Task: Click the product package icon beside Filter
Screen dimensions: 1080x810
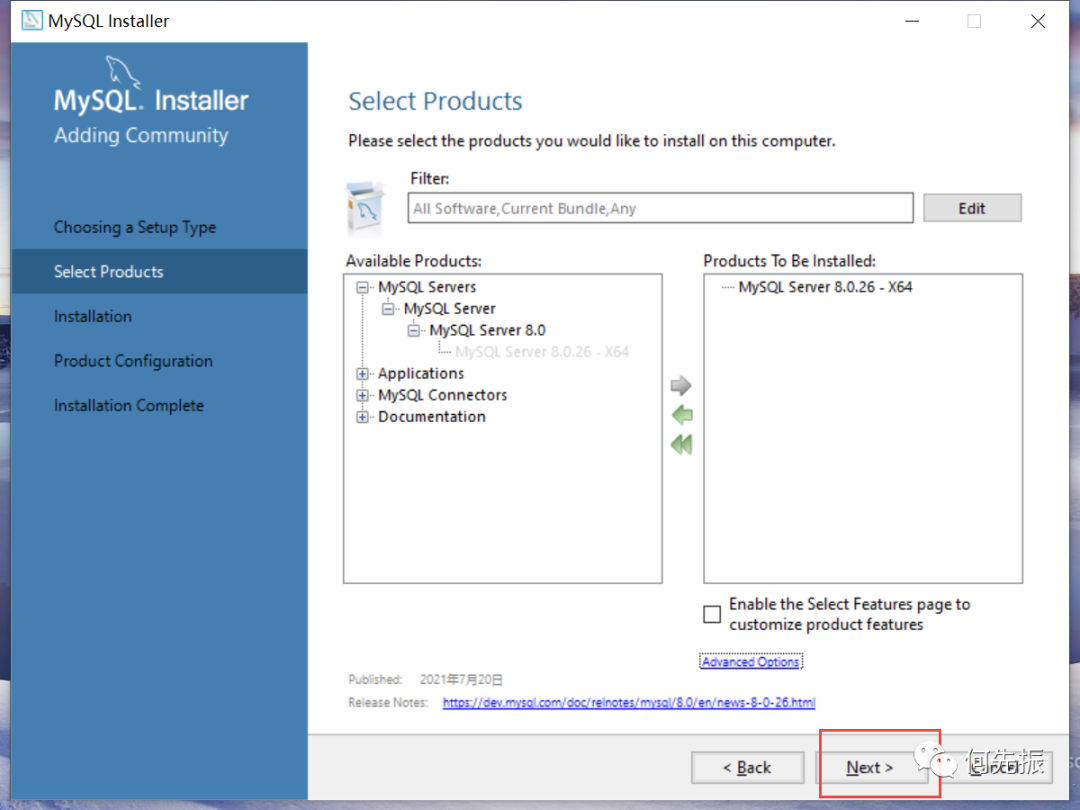Action: click(366, 207)
